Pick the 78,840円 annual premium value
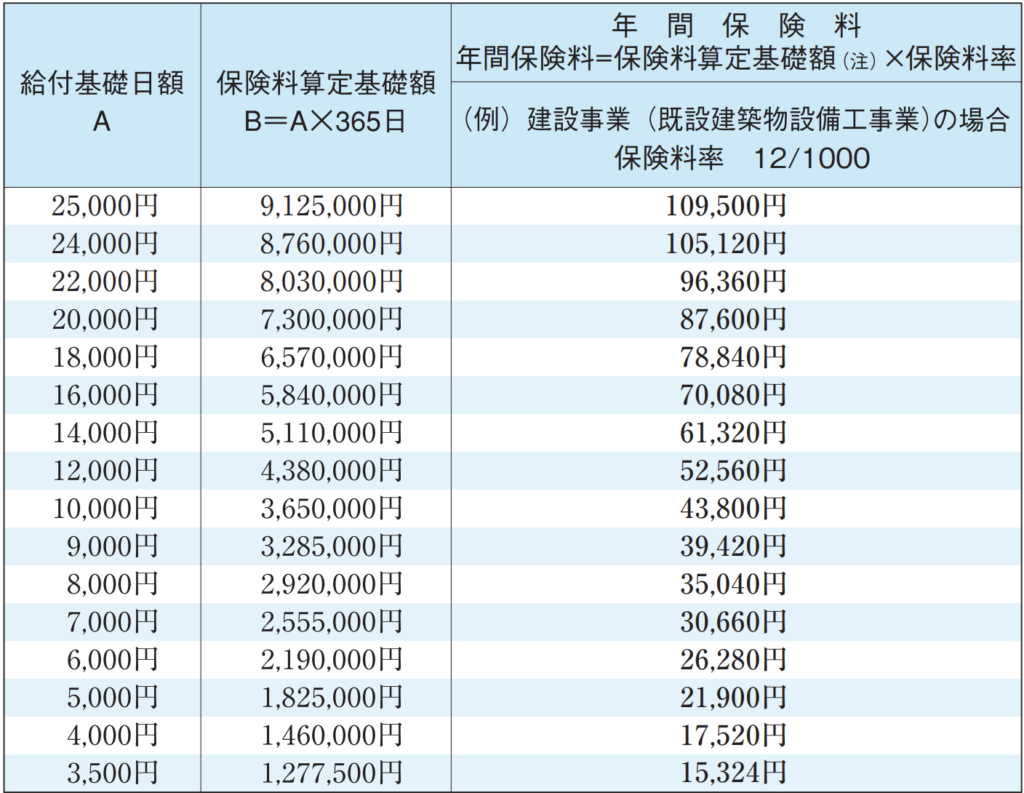1024x793 pixels. 733,358
